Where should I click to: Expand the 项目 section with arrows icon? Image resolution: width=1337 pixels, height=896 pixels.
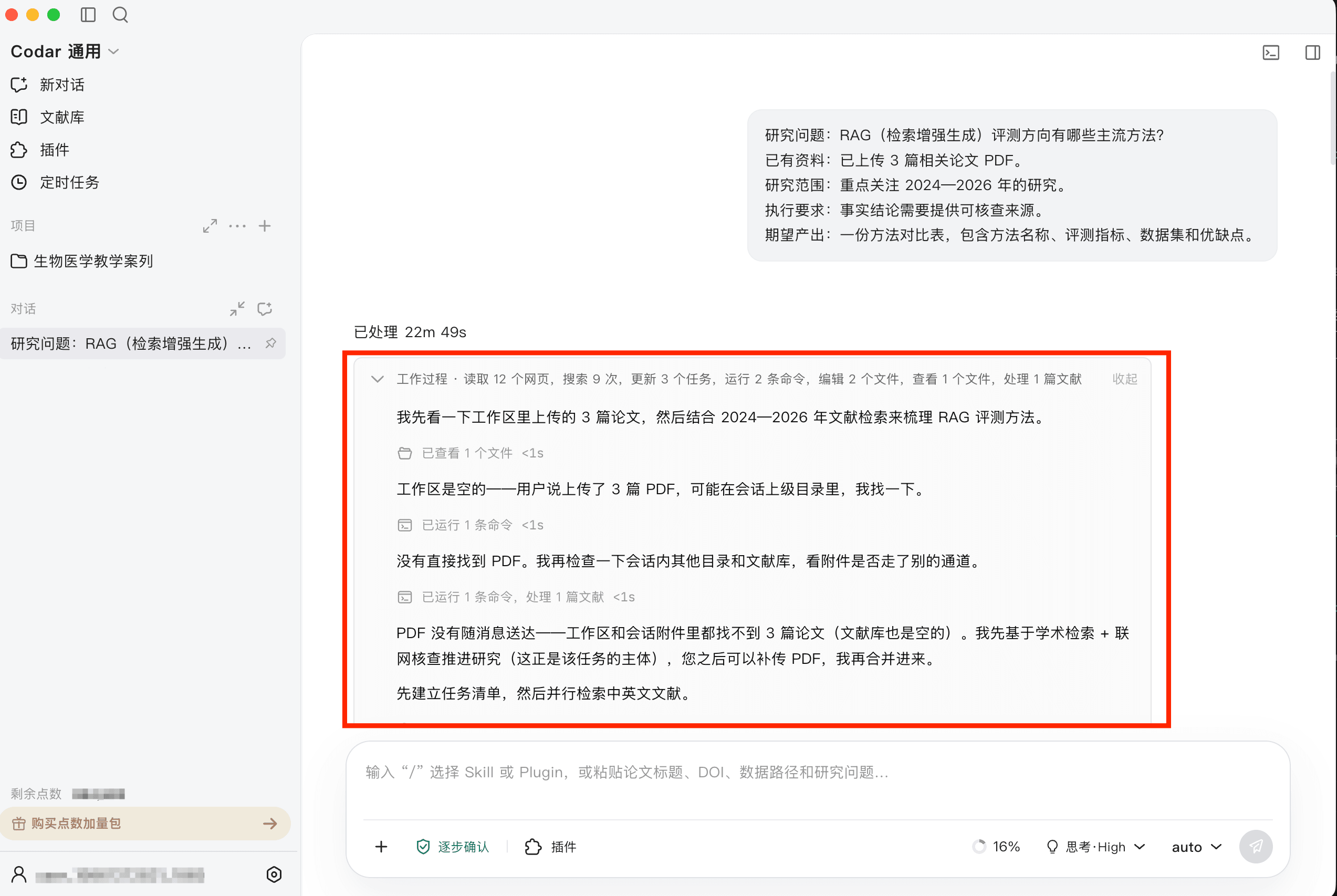pyautogui.click(x=210, y=226)
